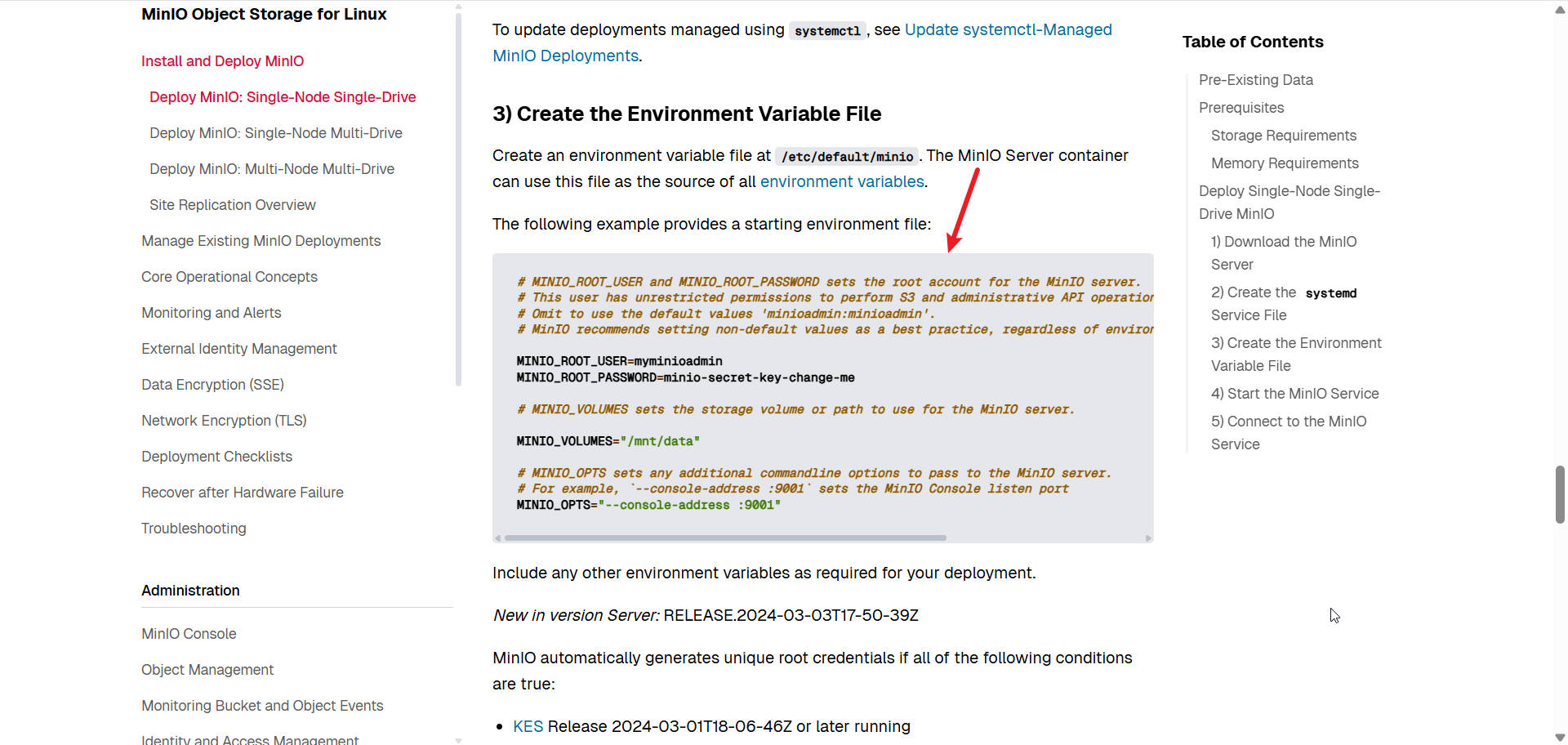Click code block scroll left arrow
The height and width of the screenshot is (745, 1568).
(497, 538)
